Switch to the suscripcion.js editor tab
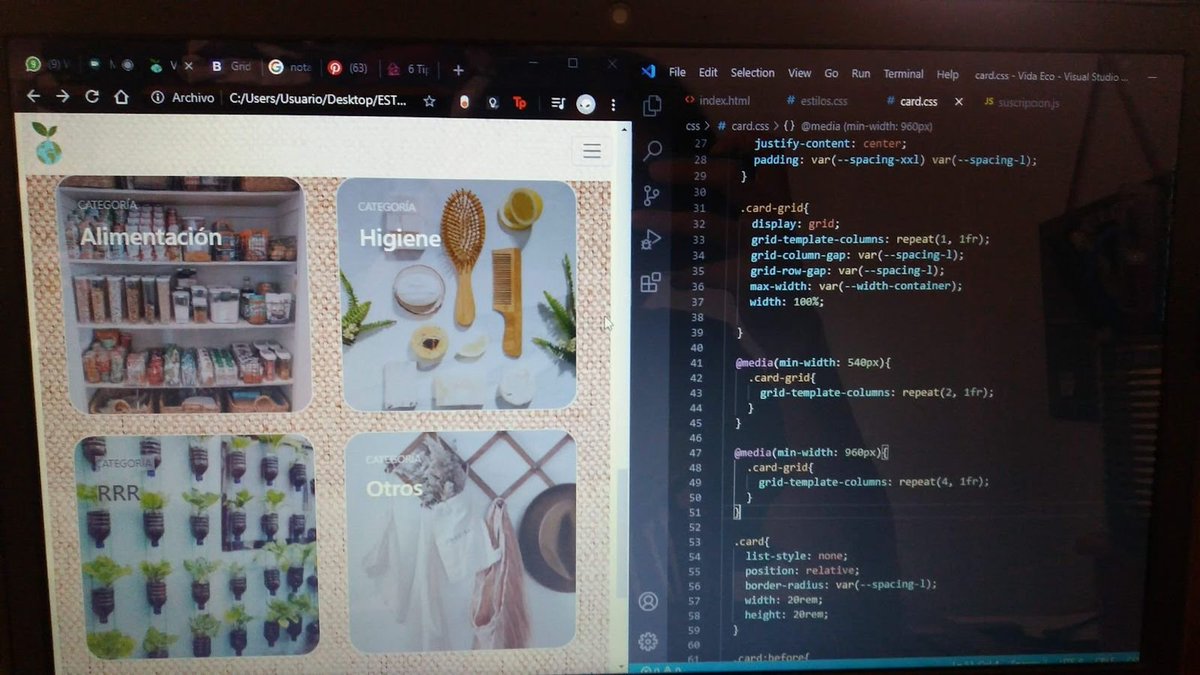 [1021, 102]
